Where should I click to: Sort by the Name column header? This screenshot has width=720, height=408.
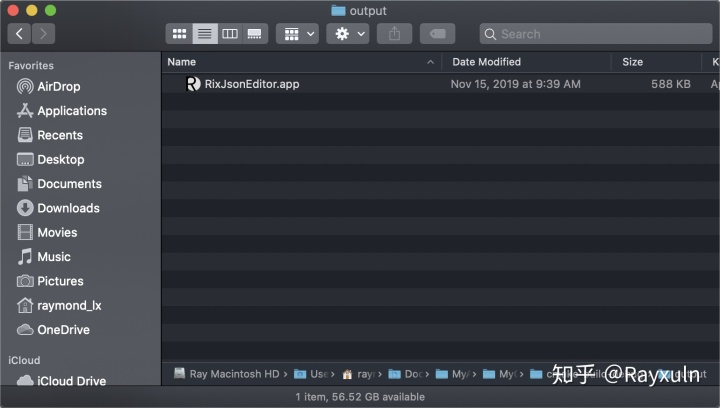[x=181, y=62]
